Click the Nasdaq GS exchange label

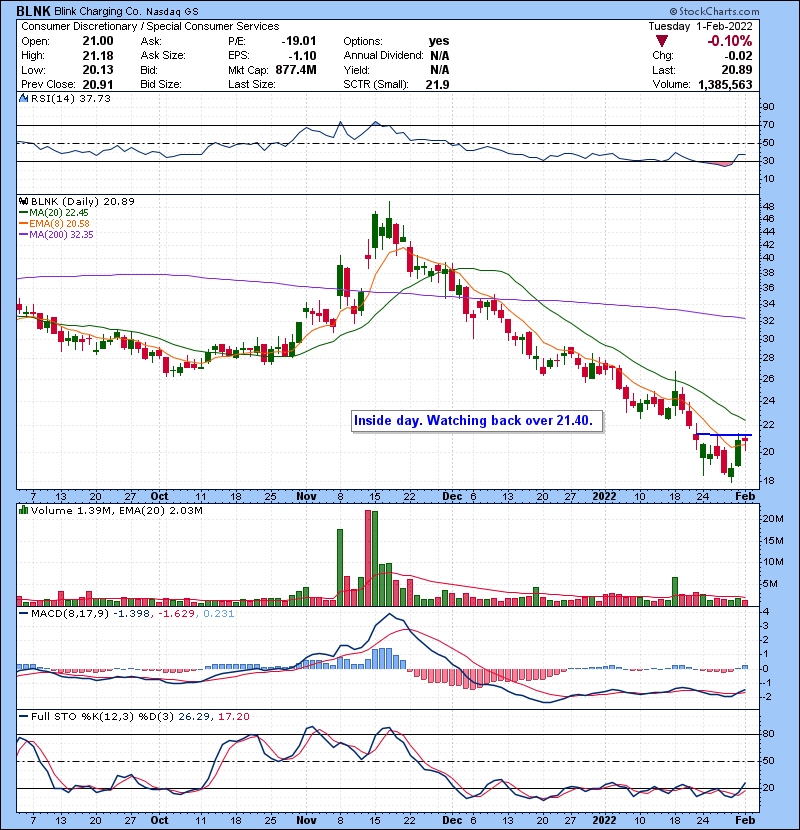click(173, 11)
